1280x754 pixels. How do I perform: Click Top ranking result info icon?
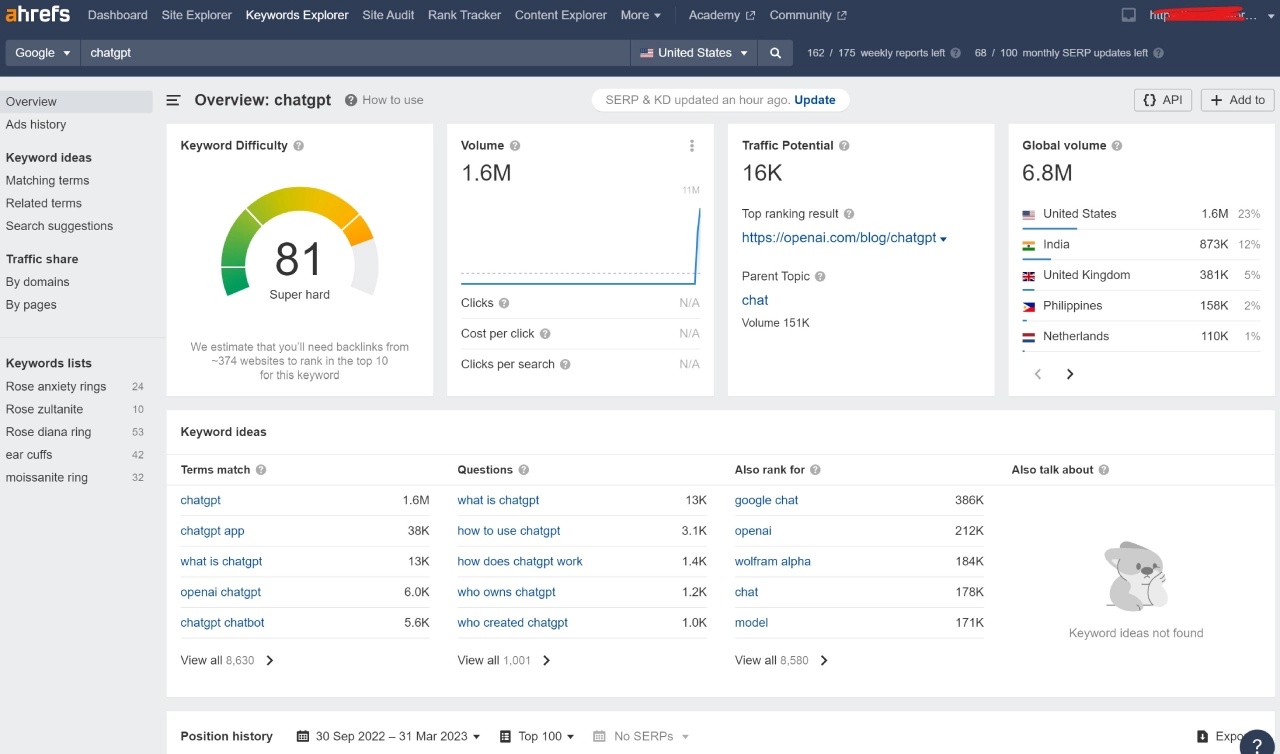click(849, 214)
